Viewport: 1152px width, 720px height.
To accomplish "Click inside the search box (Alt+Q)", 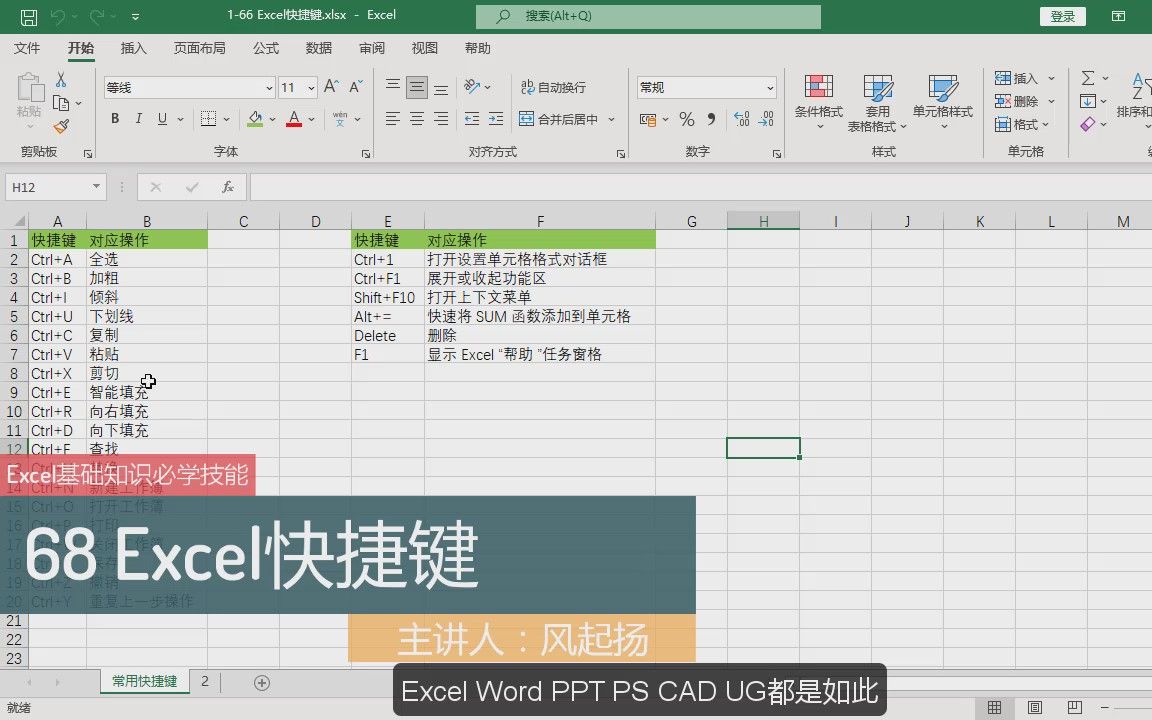I will pyautogui.click(x=648, y=16).
